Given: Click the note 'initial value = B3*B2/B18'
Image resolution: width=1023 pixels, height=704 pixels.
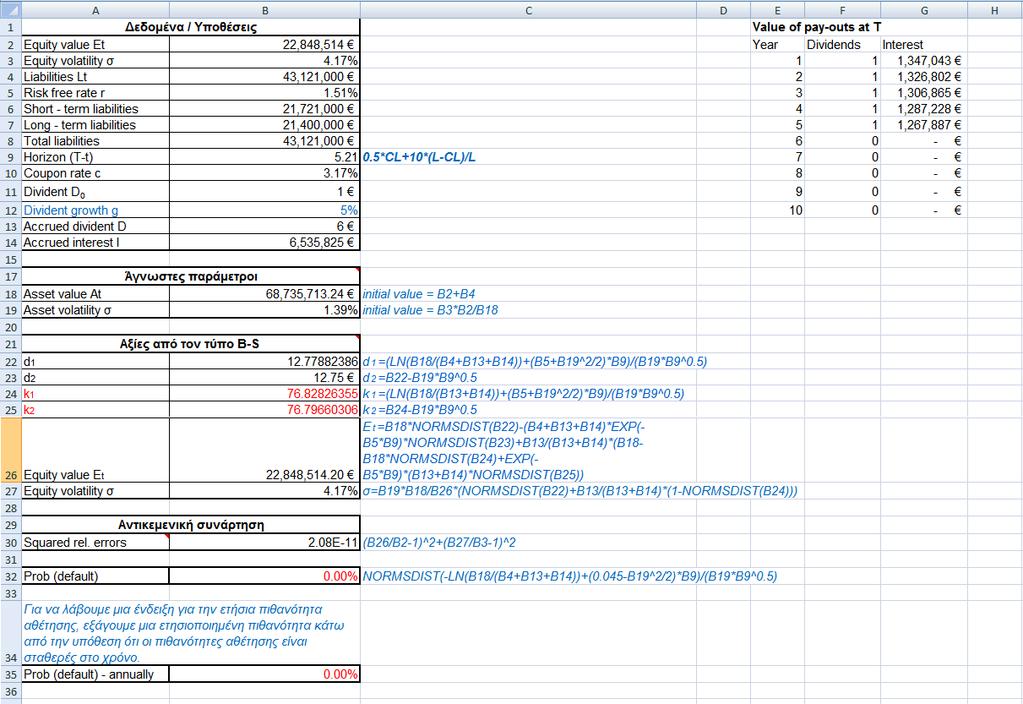Looking at the screenshot, I should (x=430, y=310).
